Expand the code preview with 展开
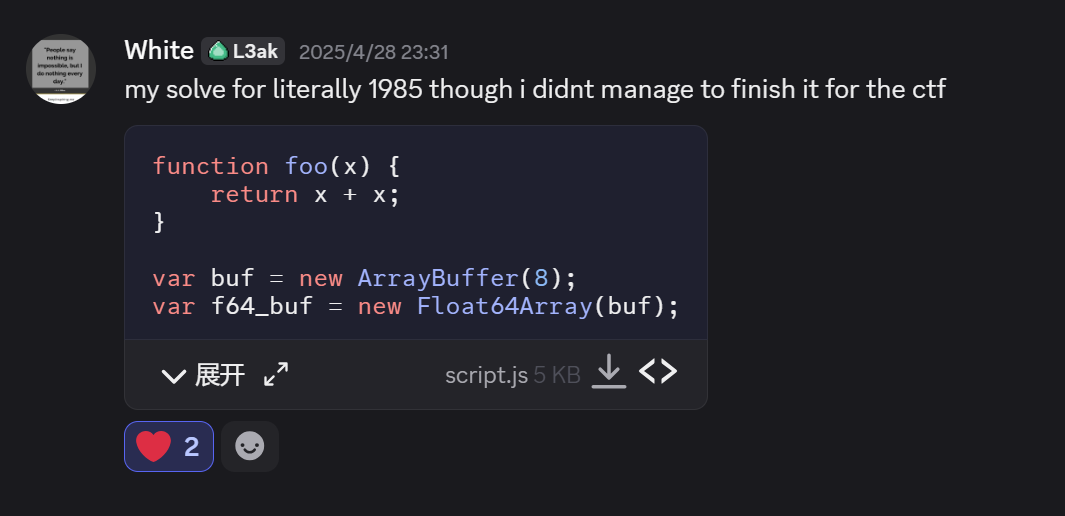The image size is (1065, 516). point(219,375)
